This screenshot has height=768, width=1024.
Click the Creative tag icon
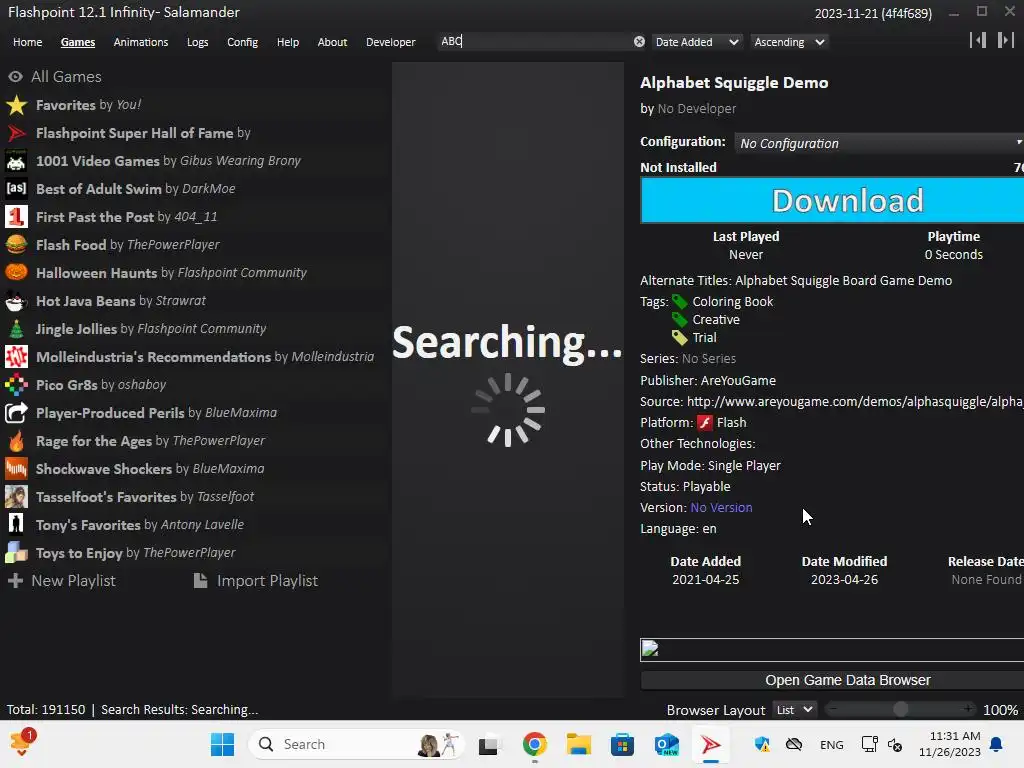(x=680, y=320)
